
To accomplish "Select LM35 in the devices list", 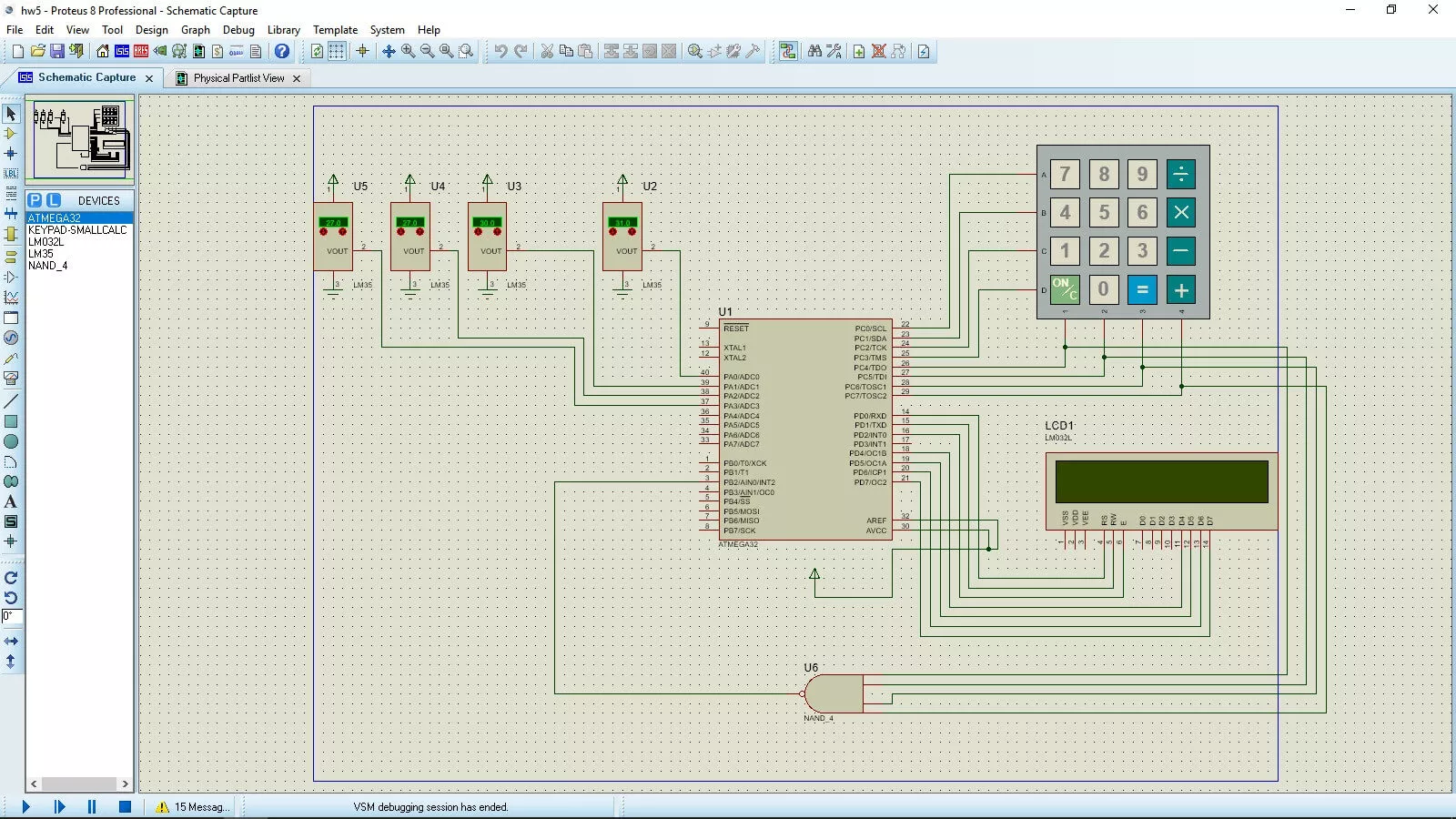I will pyautogui.click(x=79, y=254).
